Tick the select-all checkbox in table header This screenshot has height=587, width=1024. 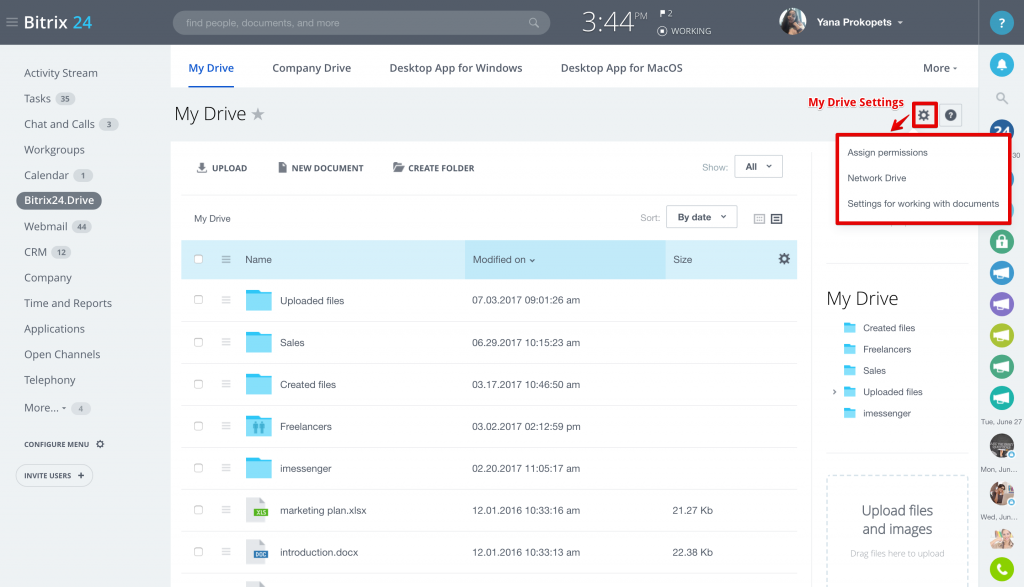(x=199, y=259)
